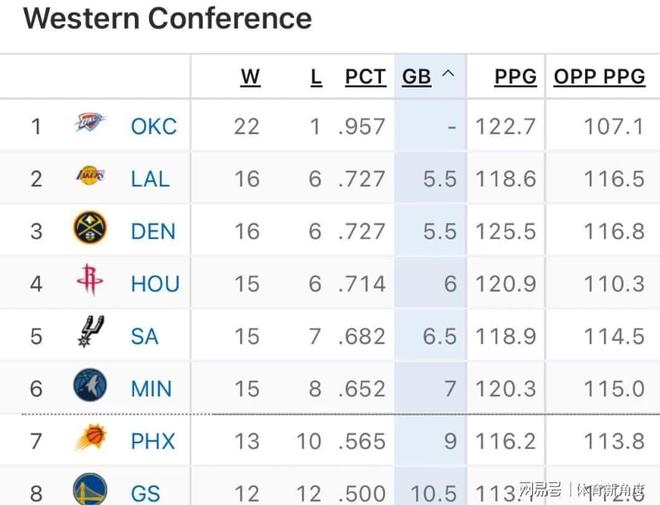Click the San Antonio Spurs logo
Image resolution: width=660 pixels, height=505 pixels.
point(90,333)
